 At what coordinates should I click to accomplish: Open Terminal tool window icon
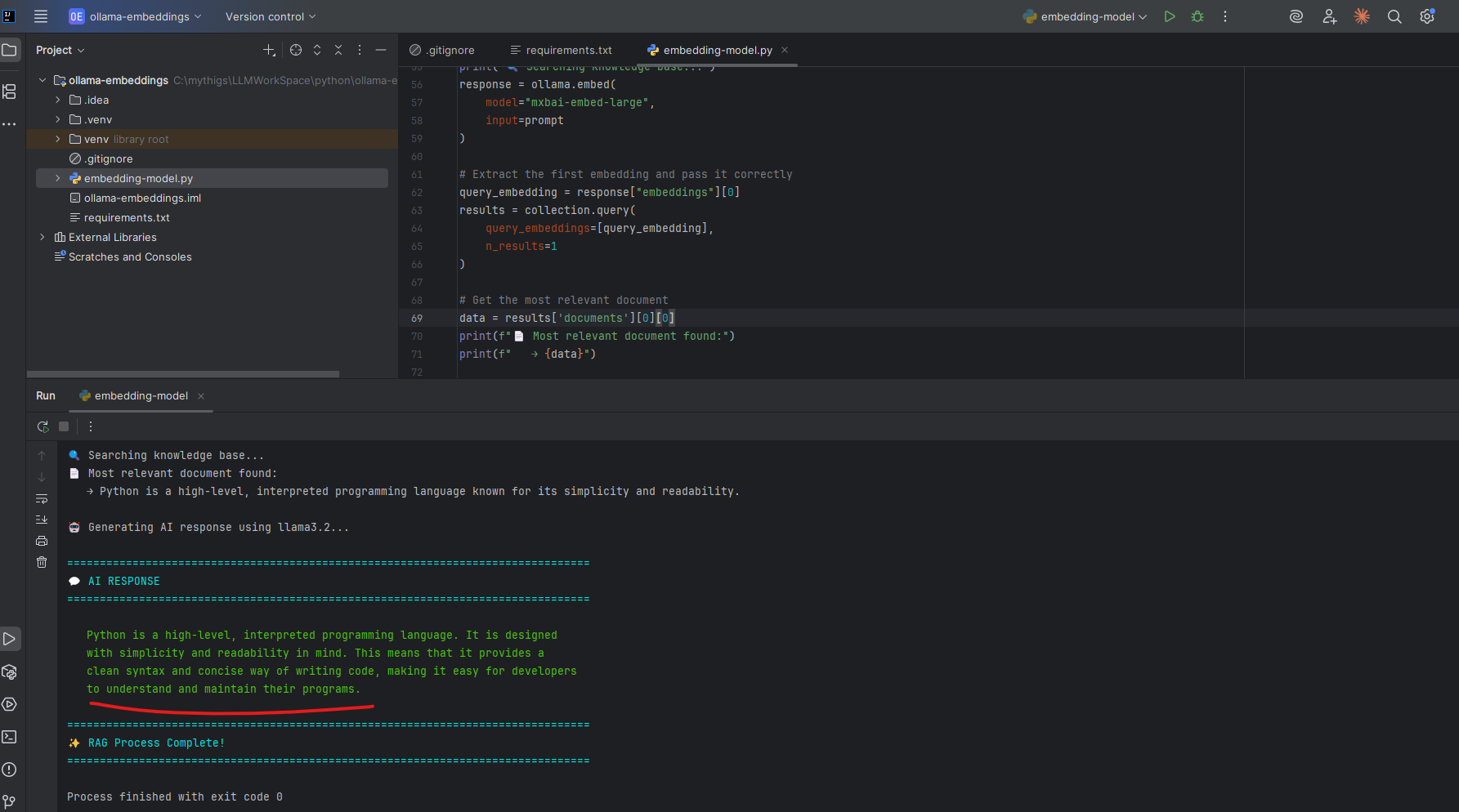[10, 737]
